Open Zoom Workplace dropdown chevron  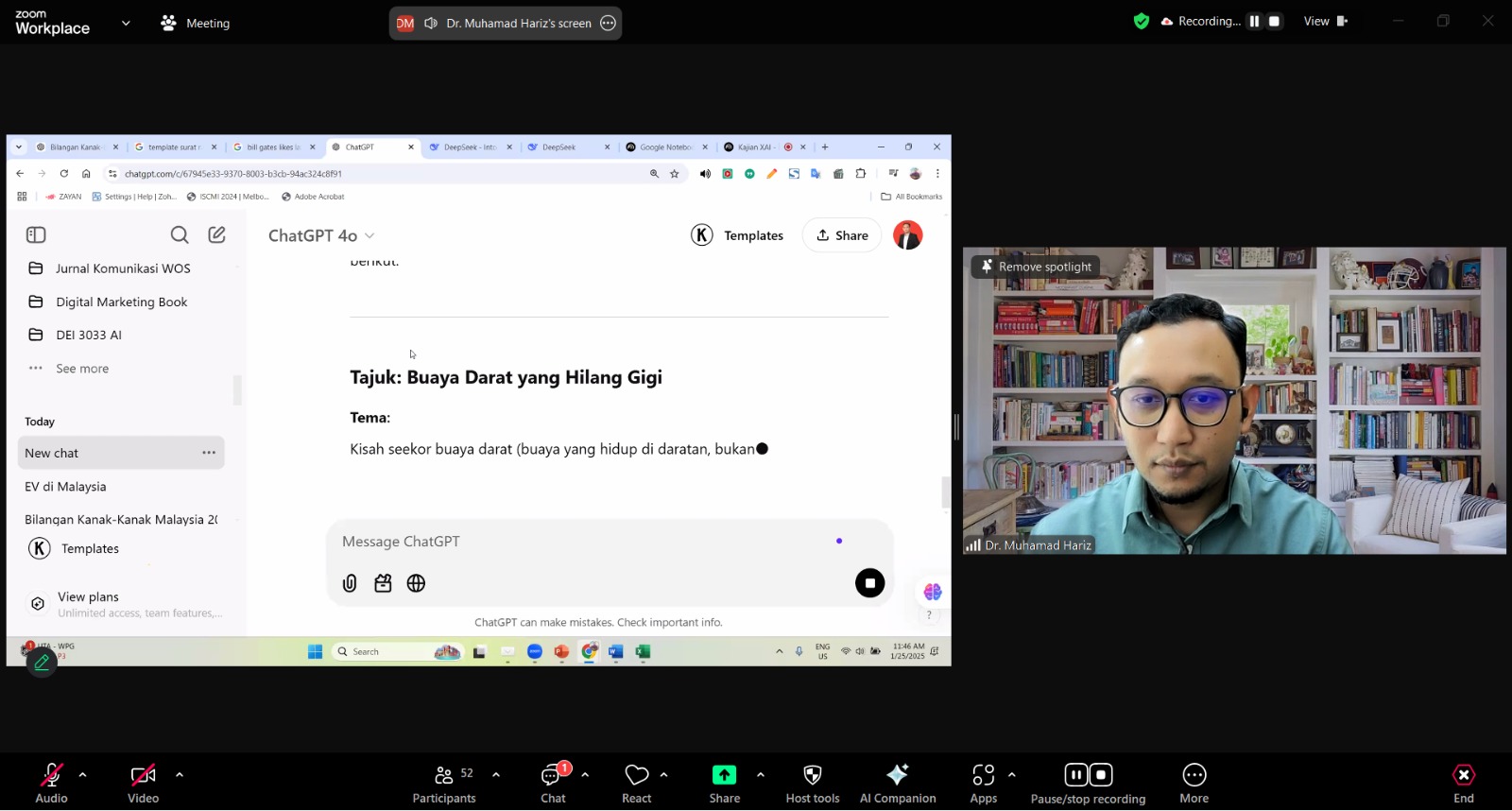(x=126, y=23)
